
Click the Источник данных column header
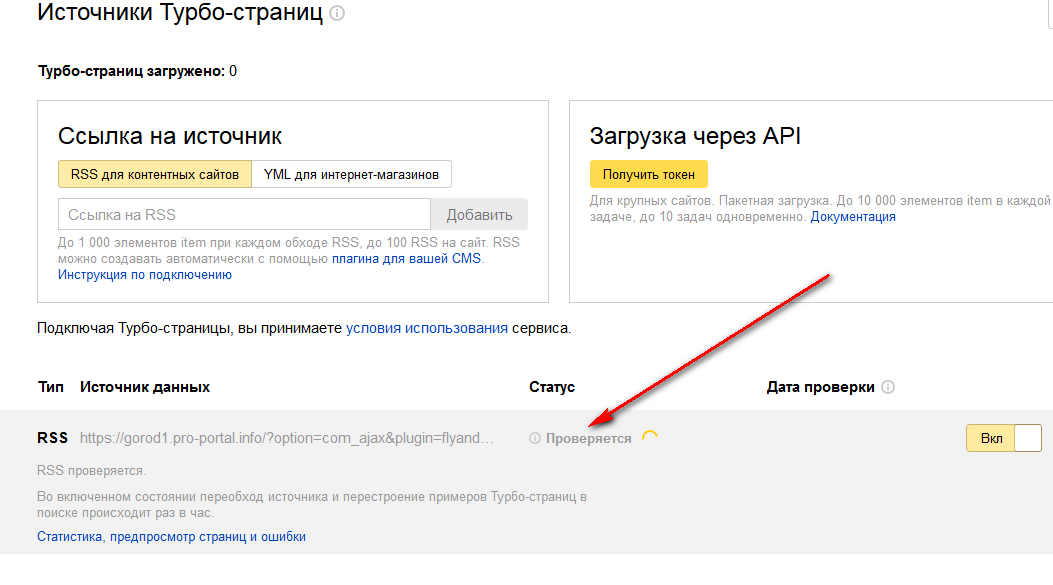coord(145,387)
